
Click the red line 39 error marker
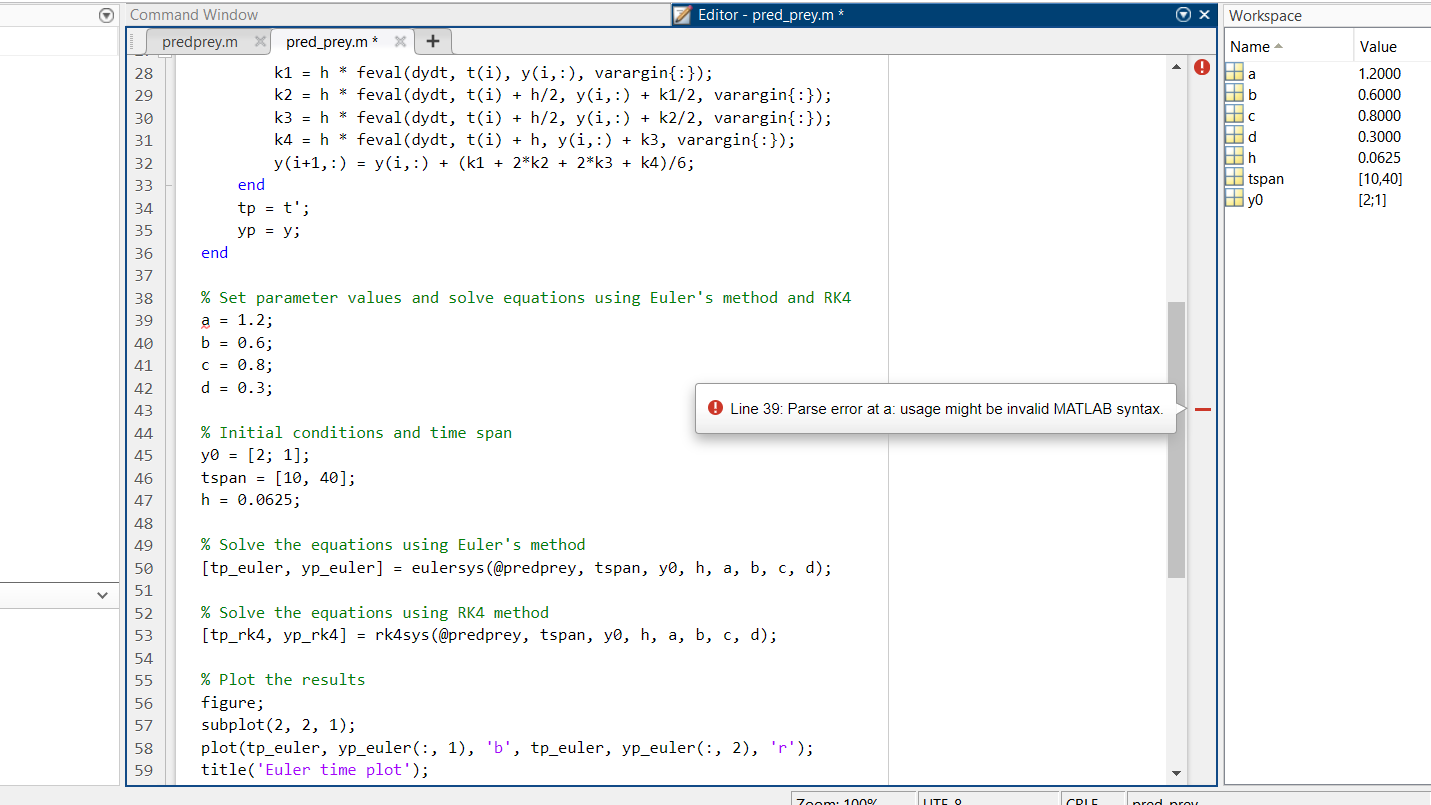(1202, 409)
